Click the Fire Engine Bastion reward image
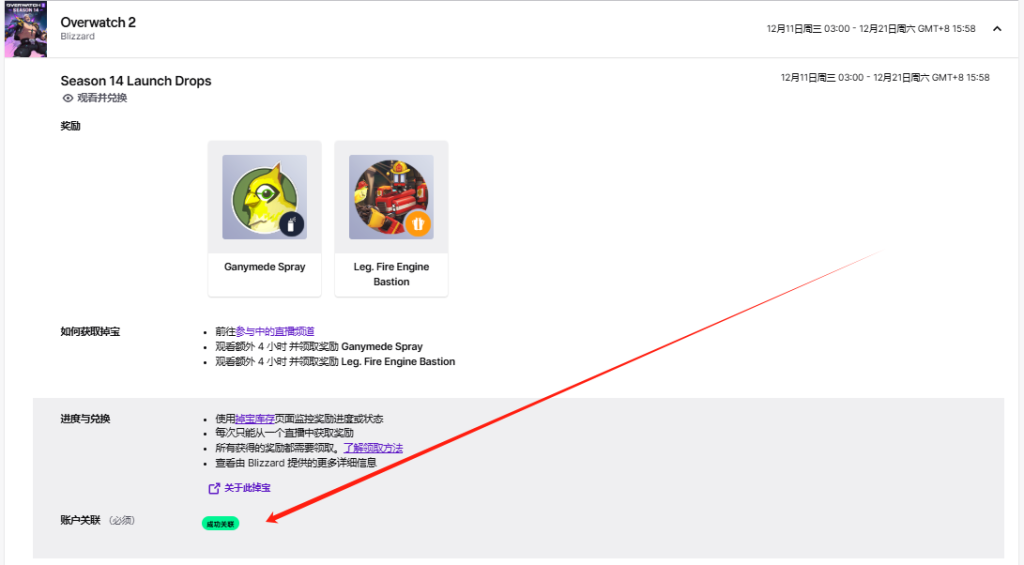Viewport: 1024px width, 565px height. point(391,197)
